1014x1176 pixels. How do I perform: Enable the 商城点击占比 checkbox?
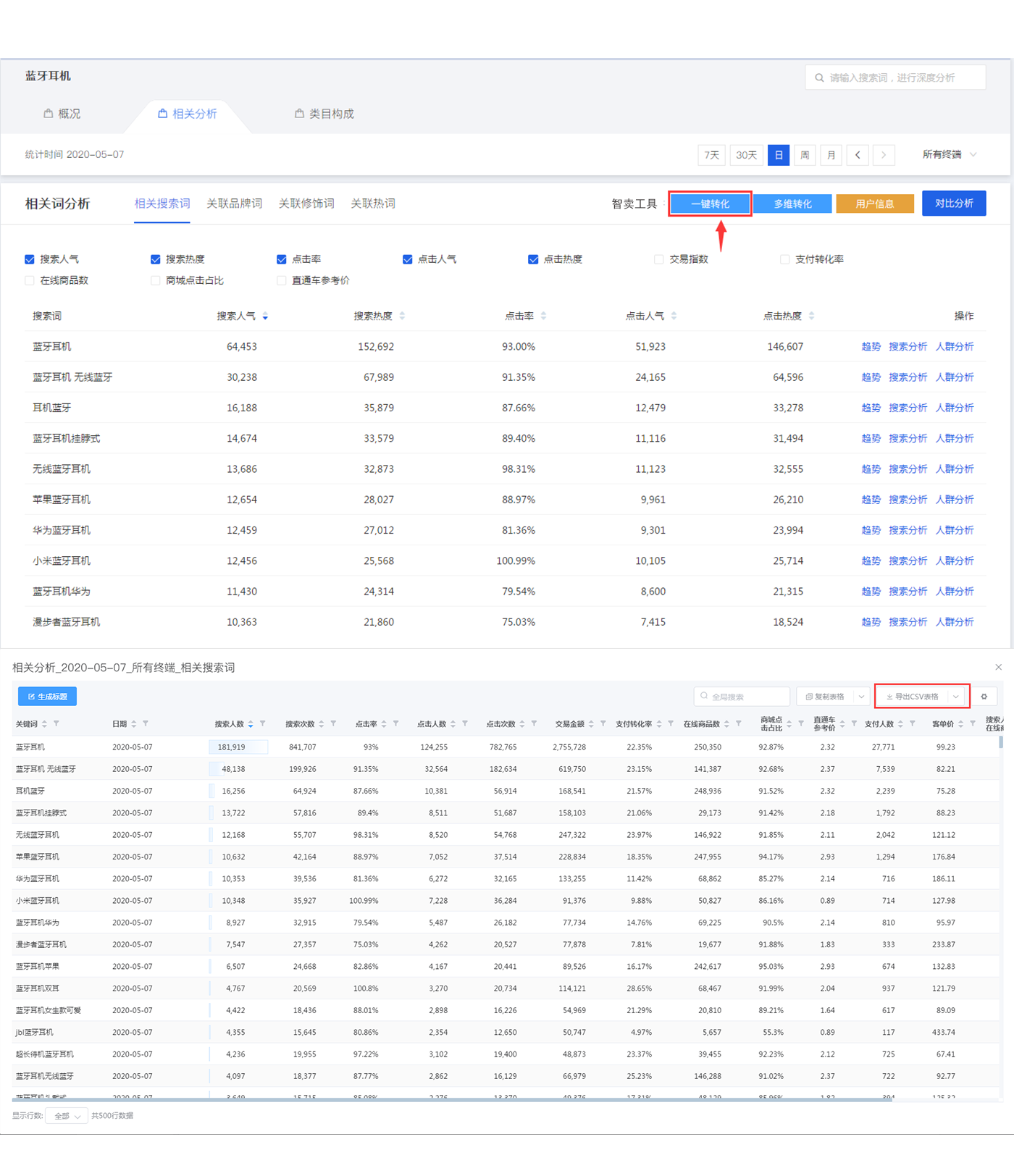coord(156,281)
